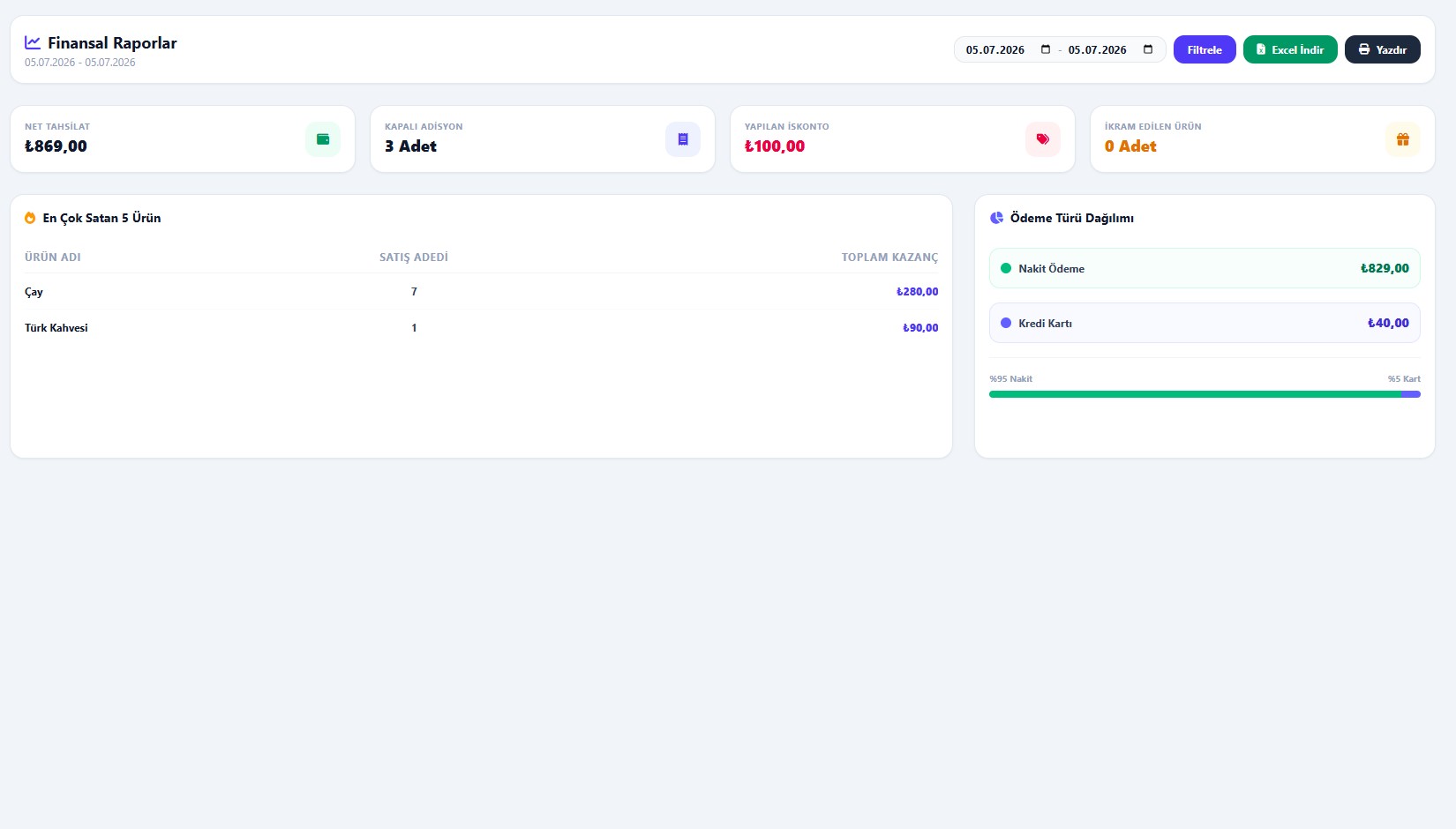
Task: Click the chart icon beside Finansal Raporlar
Action: [x=33, y=42]
